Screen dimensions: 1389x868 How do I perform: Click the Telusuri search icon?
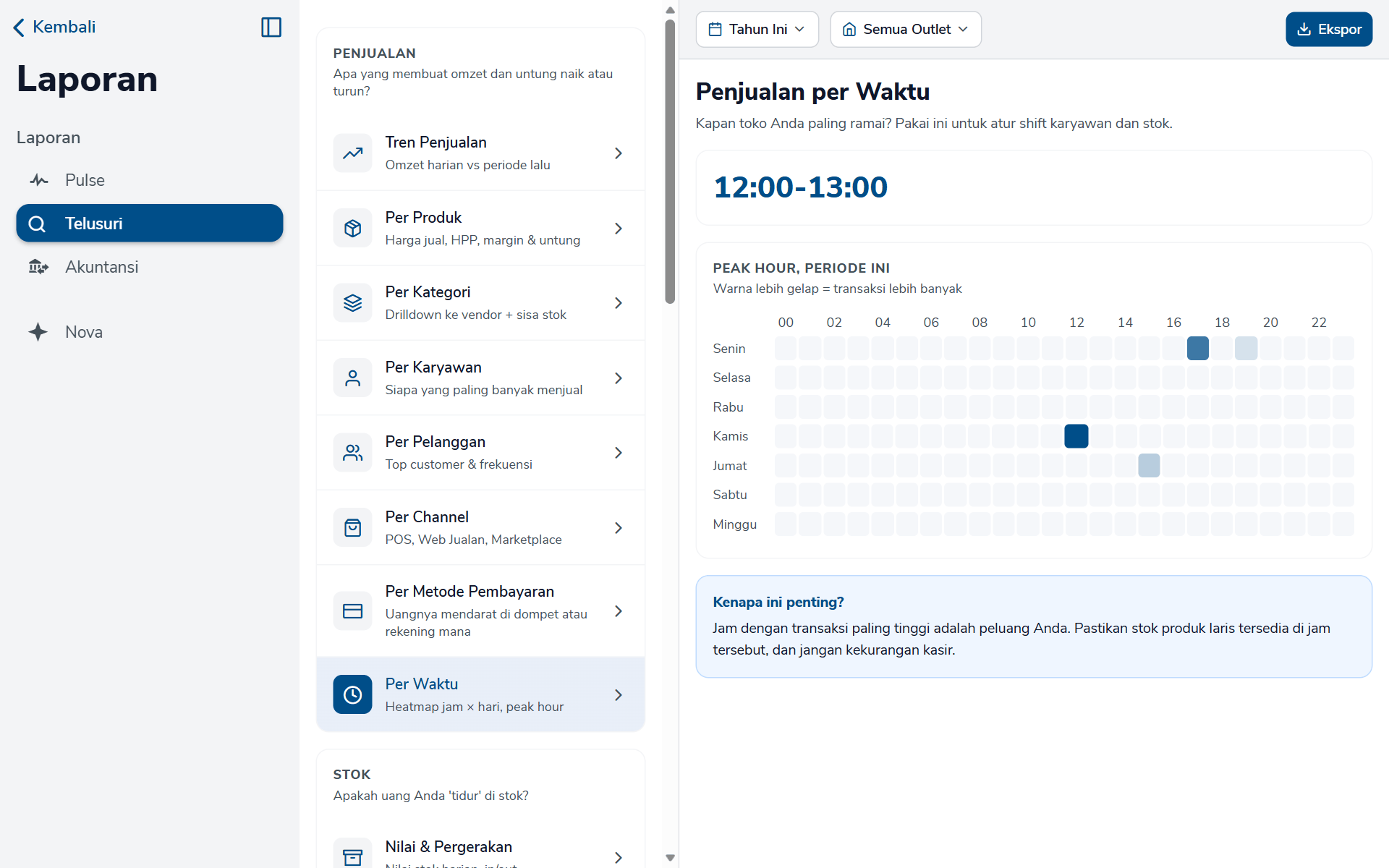pyautogui.click(x=37, y=224)
